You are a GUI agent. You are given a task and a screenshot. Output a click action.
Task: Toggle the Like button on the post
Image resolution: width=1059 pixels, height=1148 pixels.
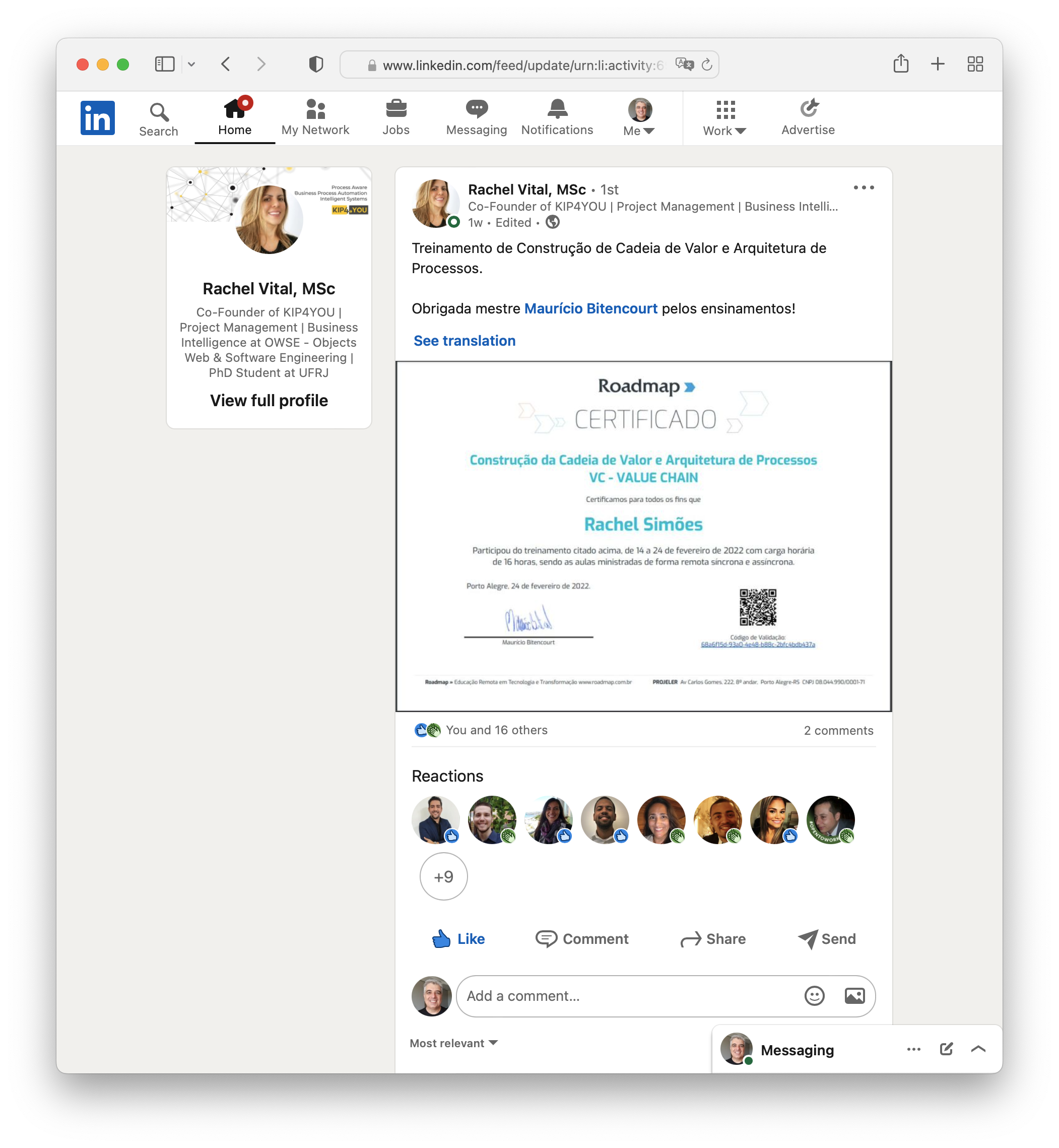458,939
